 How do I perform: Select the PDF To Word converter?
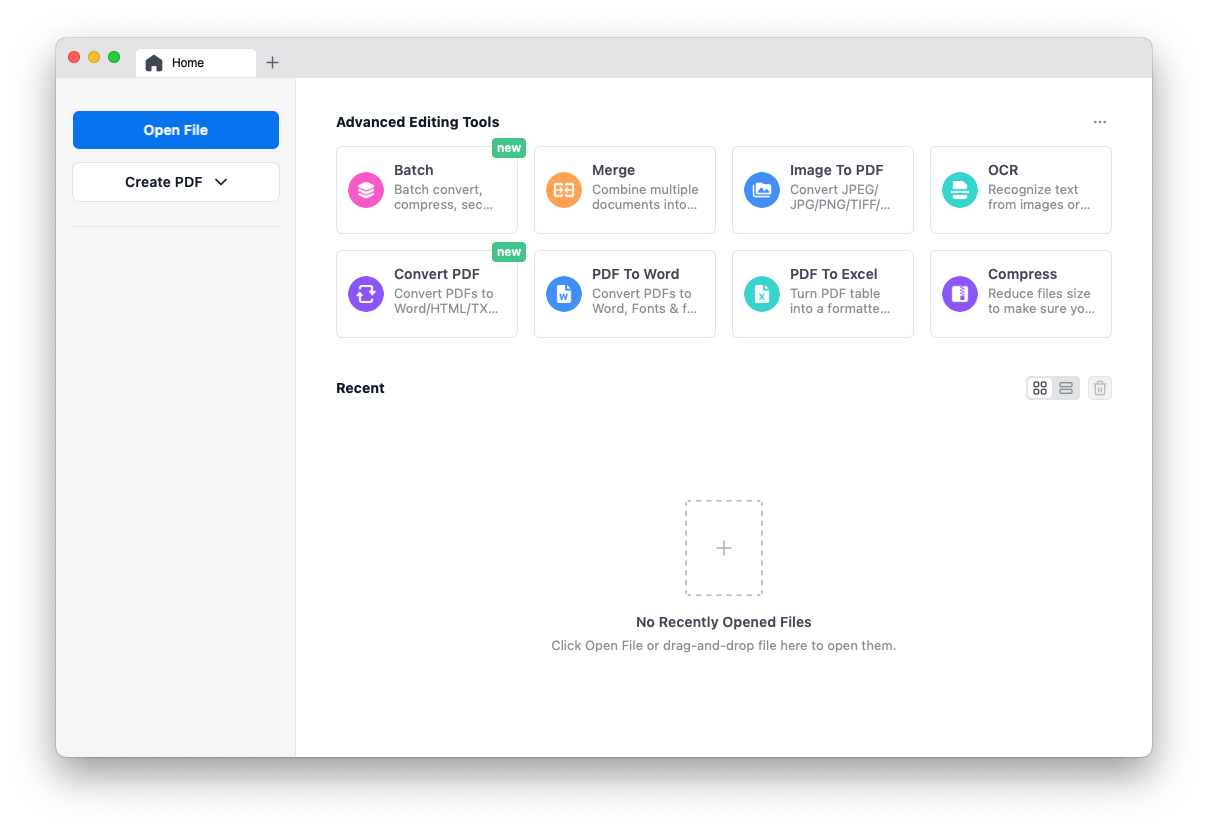click(624, 294)
